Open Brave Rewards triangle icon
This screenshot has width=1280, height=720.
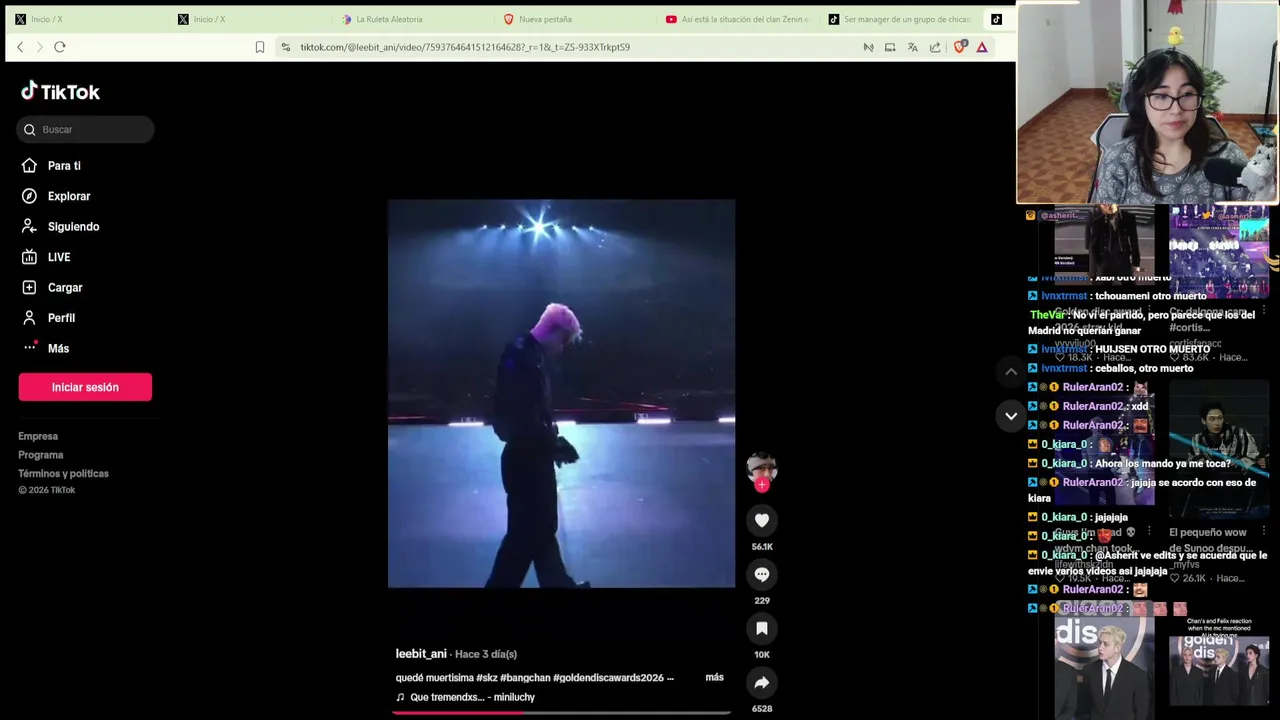click(982, 47)
